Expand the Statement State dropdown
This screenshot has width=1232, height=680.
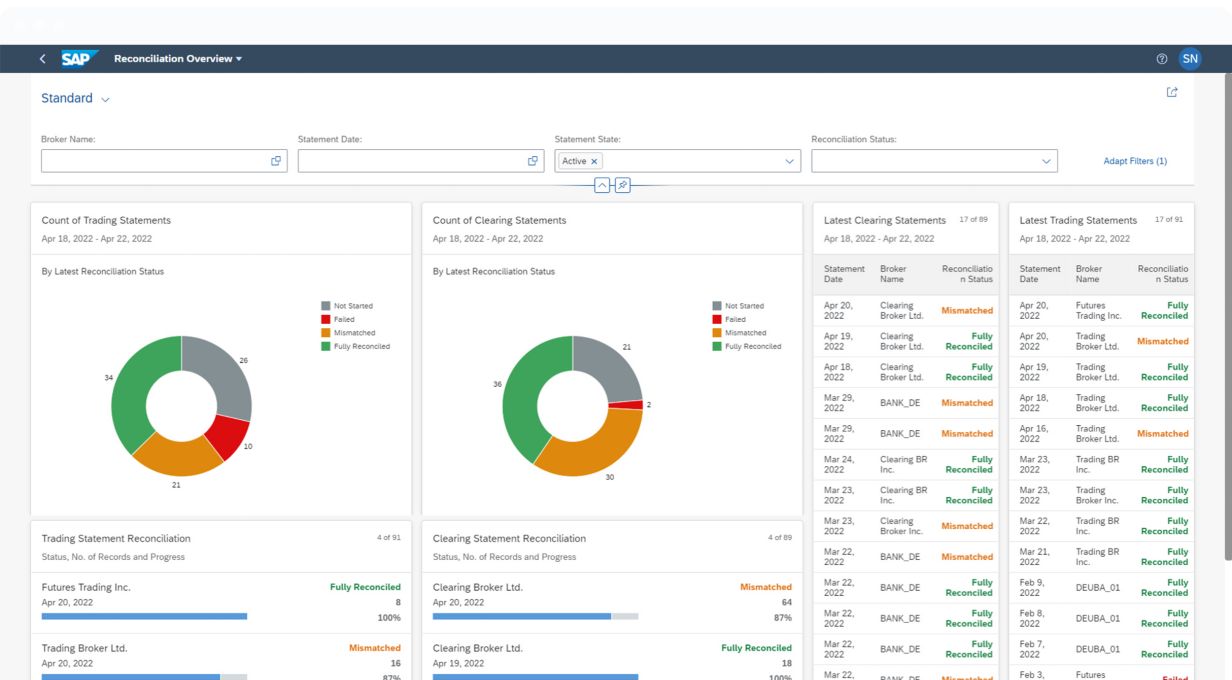pyautogui.click(x=789, y=161)
